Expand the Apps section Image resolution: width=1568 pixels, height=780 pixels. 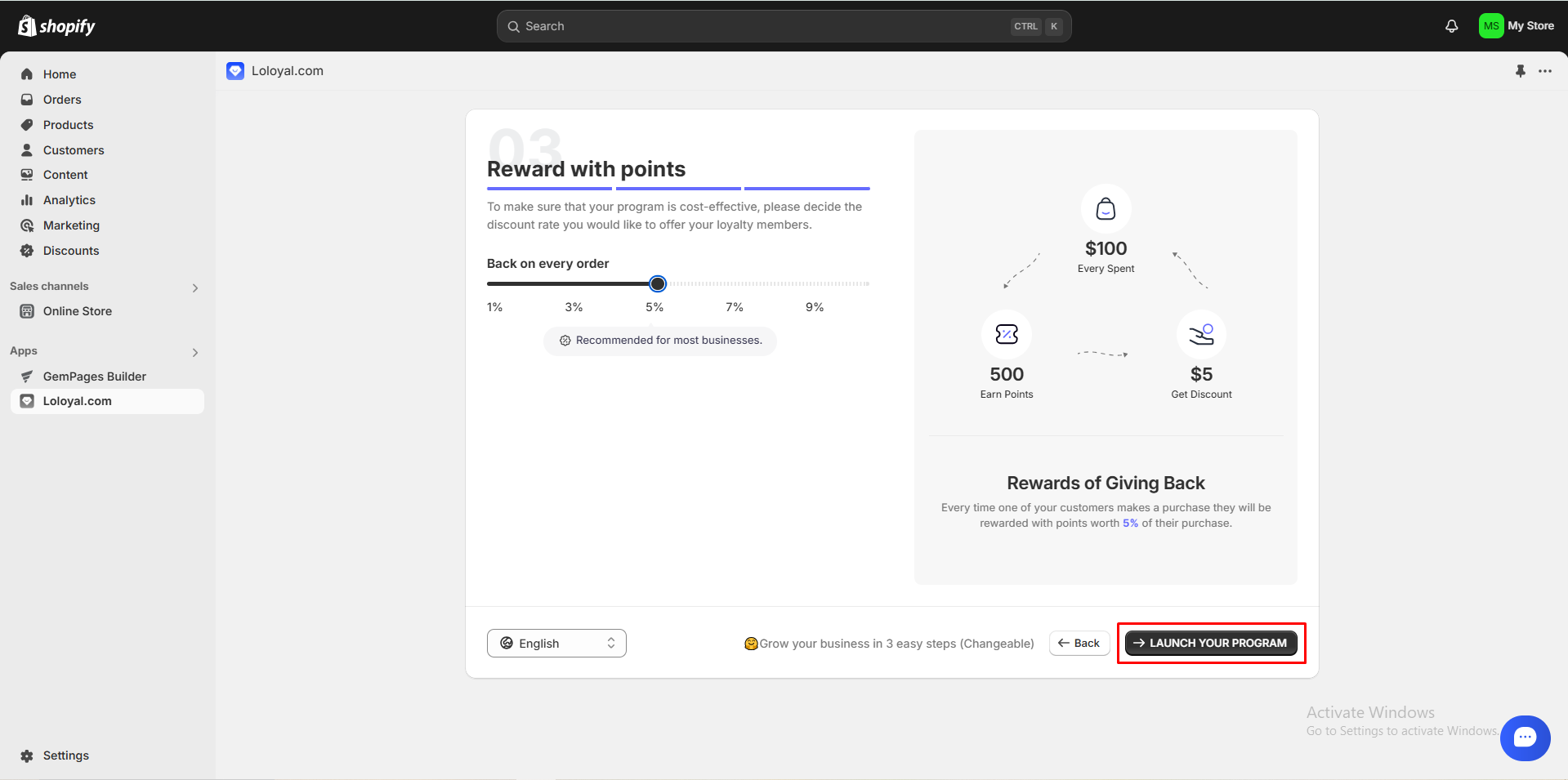[x=195, y=352]
